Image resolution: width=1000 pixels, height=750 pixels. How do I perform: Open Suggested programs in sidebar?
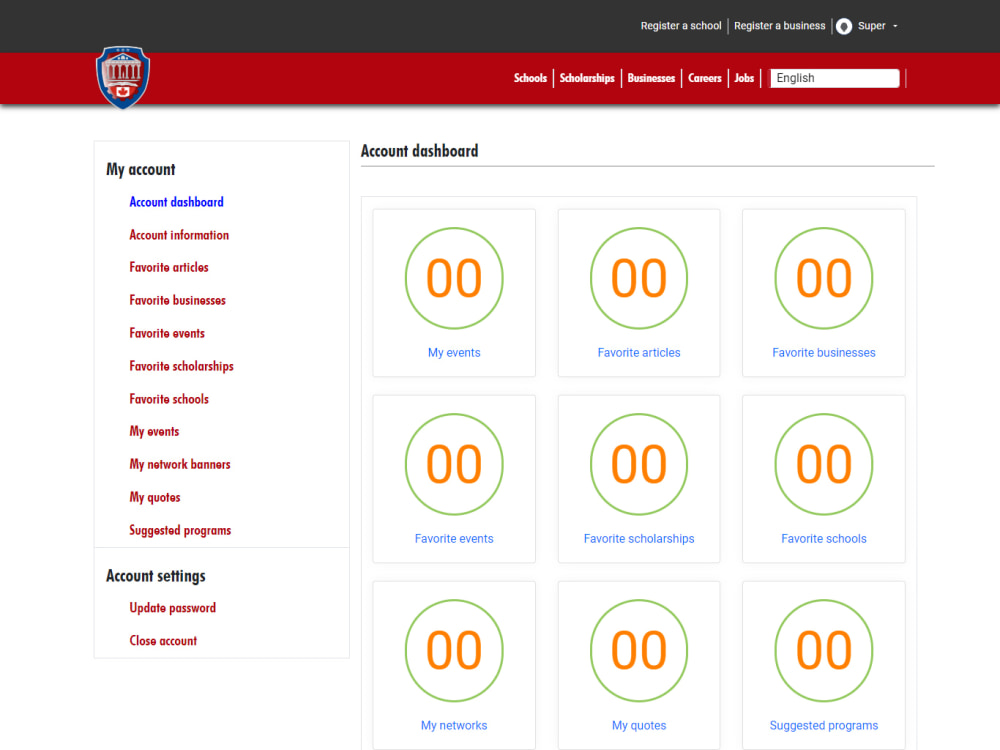pyautogui.click(x=180, y=530)
